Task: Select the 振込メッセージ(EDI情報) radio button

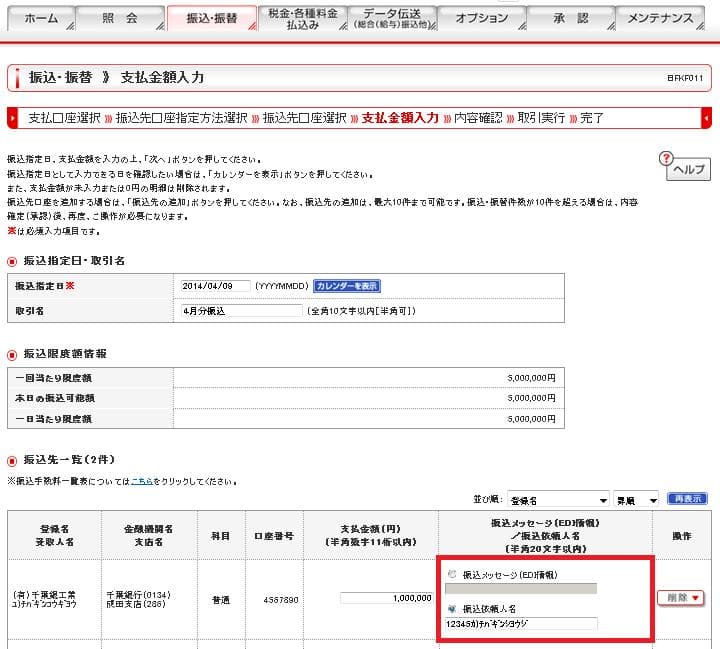Action: pos(452,574)
